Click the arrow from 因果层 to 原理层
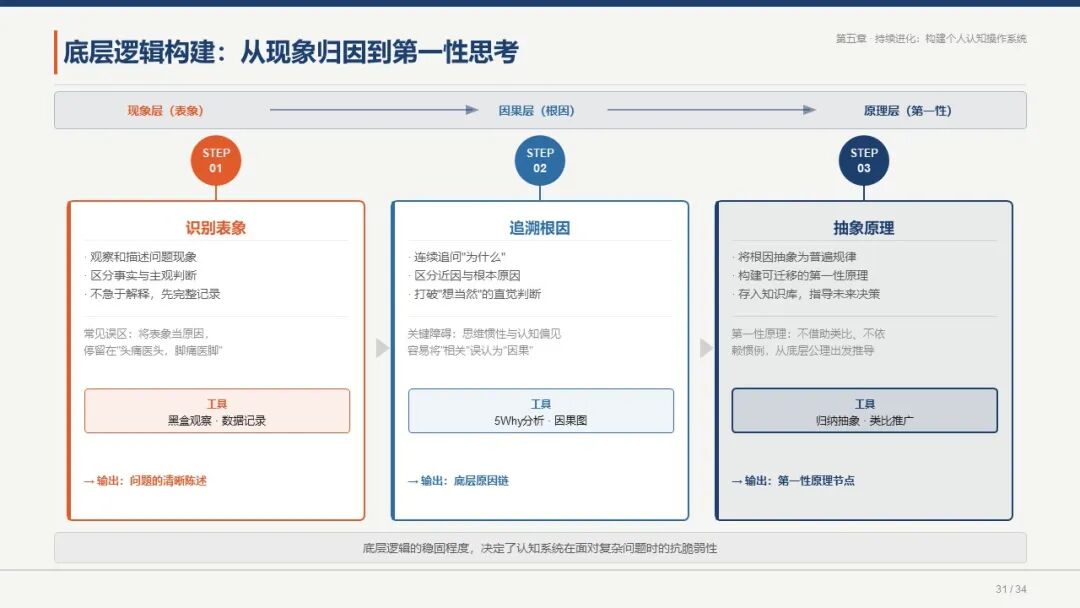This screenshot has width=1080, height=608. (x=711, y=109)
